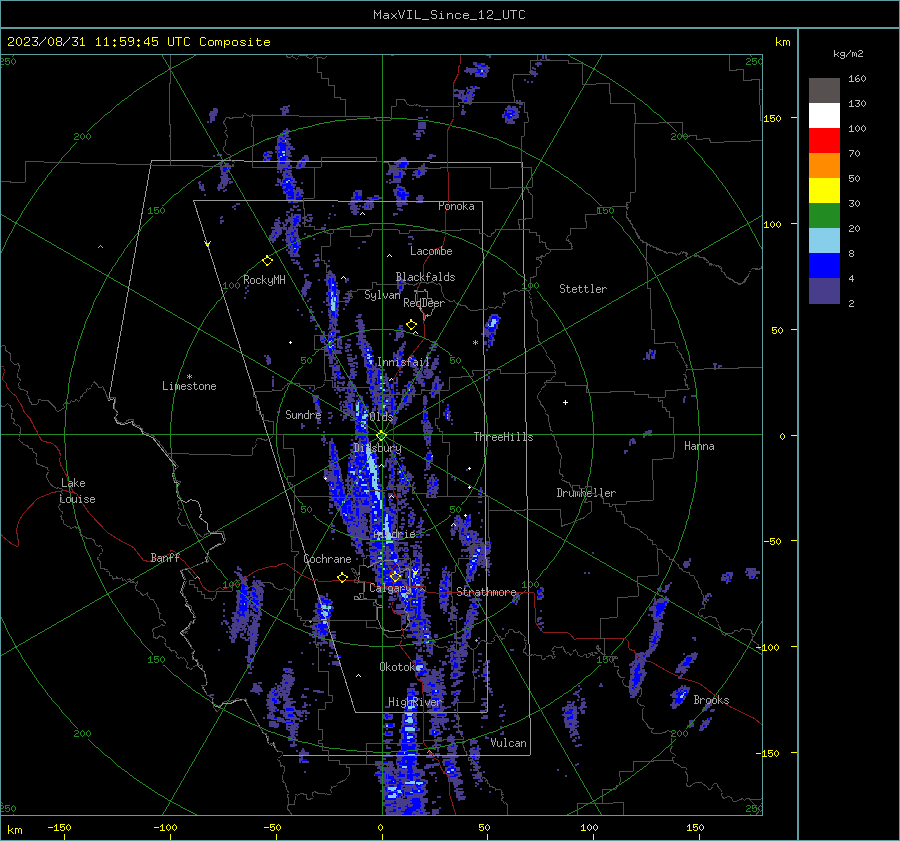Click the Okotoks city label

(401, 666)
